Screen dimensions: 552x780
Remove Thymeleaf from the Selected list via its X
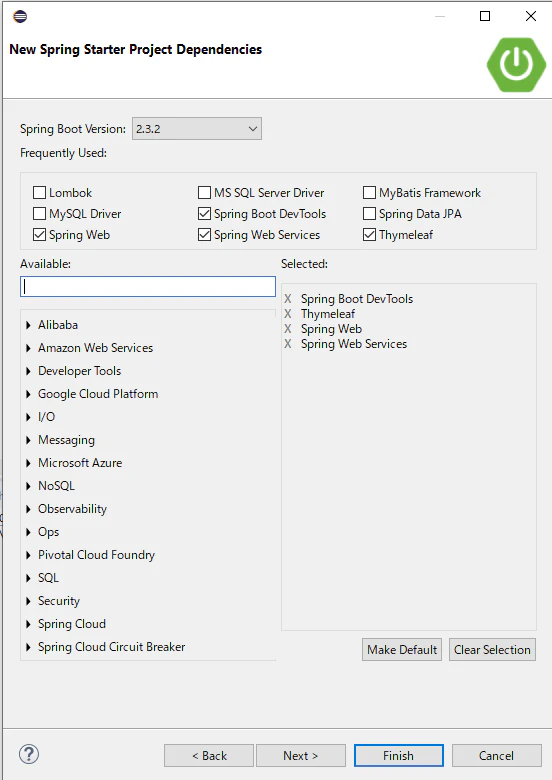[287, 314]
